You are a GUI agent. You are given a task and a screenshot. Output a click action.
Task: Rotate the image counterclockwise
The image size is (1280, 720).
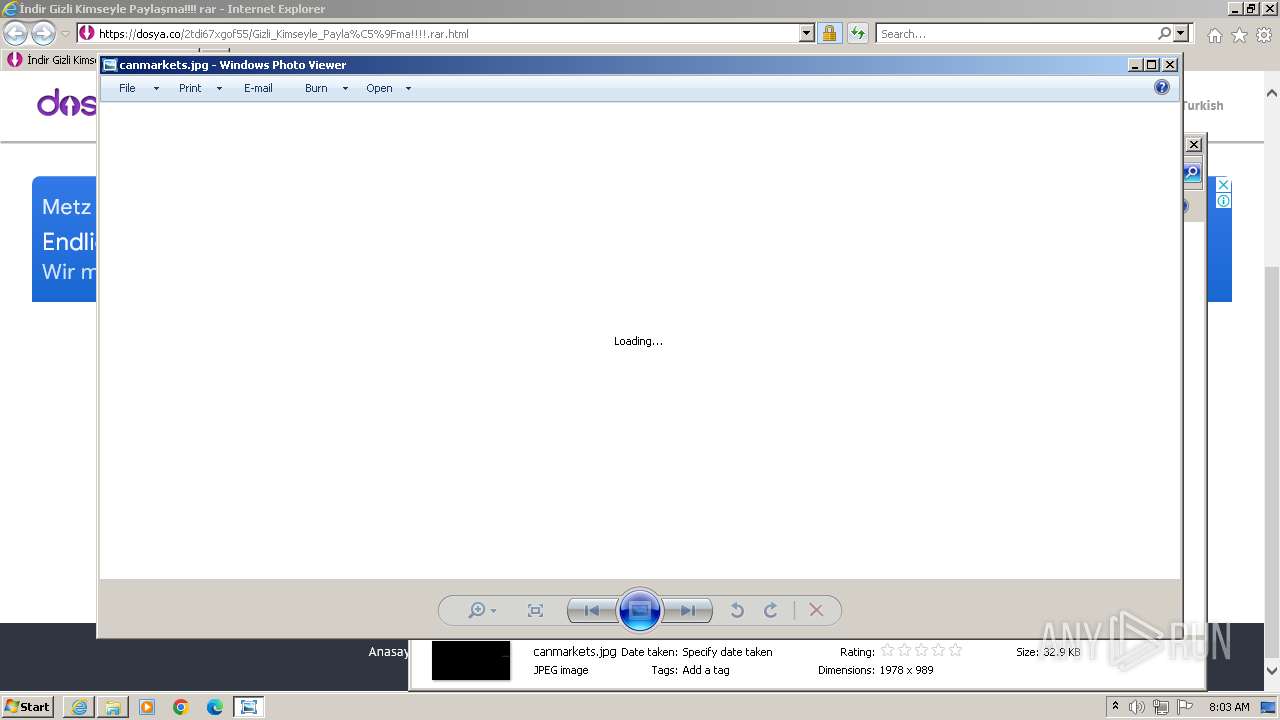pyautogui.click(x=737, y=610)
